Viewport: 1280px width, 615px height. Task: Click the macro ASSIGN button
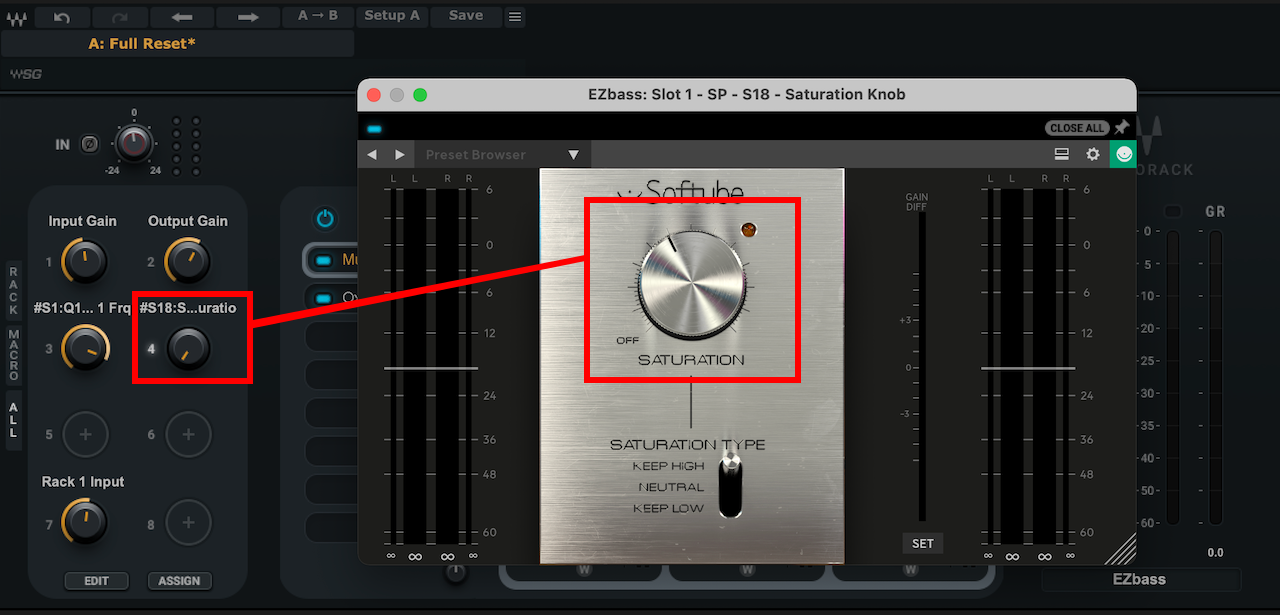(180, 581)
